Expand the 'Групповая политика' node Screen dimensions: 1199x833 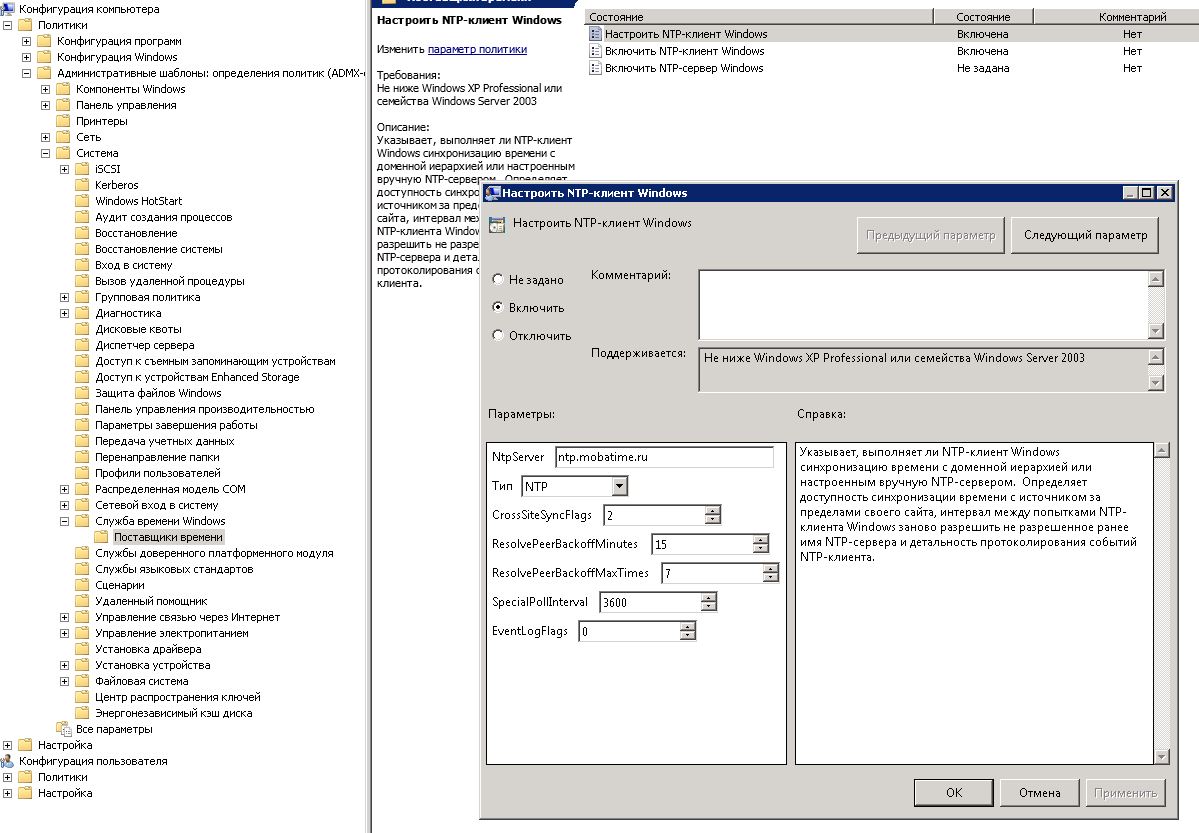coord(64,297)
